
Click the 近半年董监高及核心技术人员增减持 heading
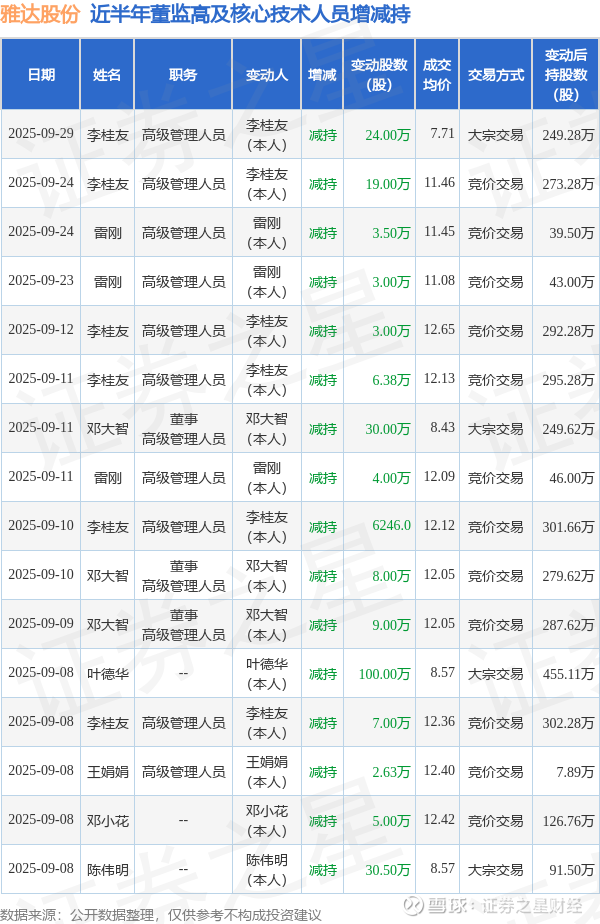(249, 15)
